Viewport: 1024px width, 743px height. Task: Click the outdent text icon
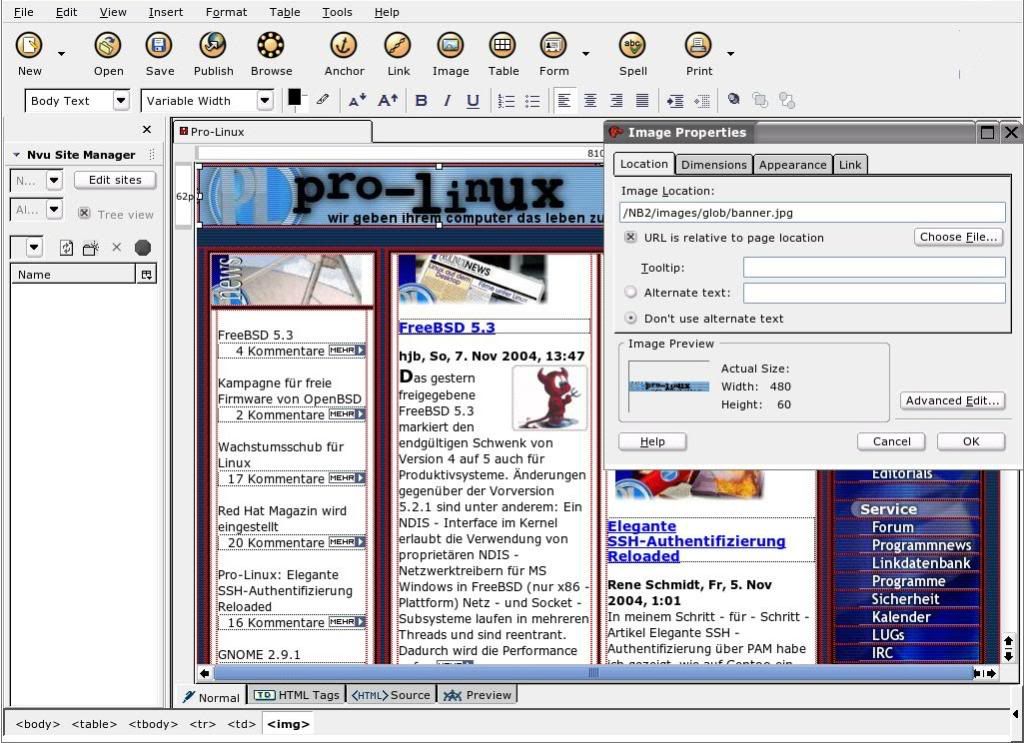click(x=702, y=101)
